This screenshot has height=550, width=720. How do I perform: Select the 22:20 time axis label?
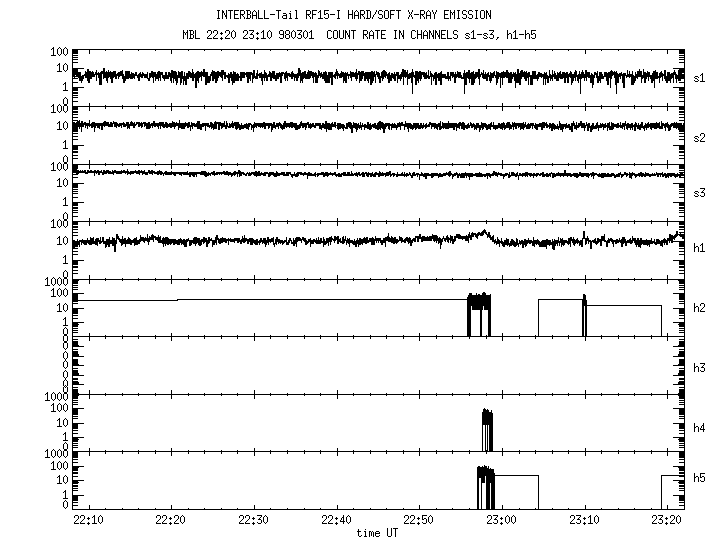coord(171,520)
